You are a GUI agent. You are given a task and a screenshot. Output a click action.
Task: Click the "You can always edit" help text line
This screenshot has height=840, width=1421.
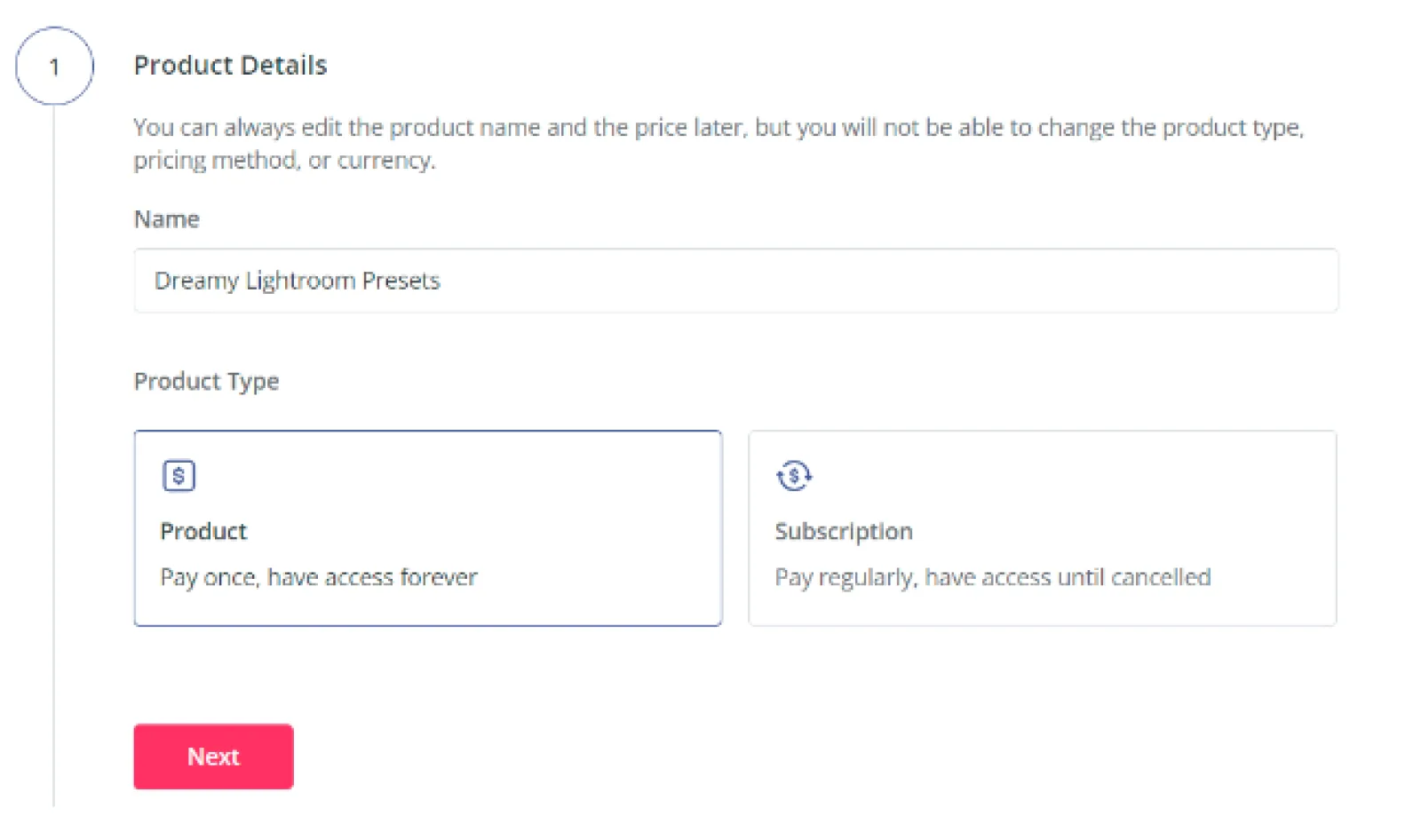click(x=718, y=128)
